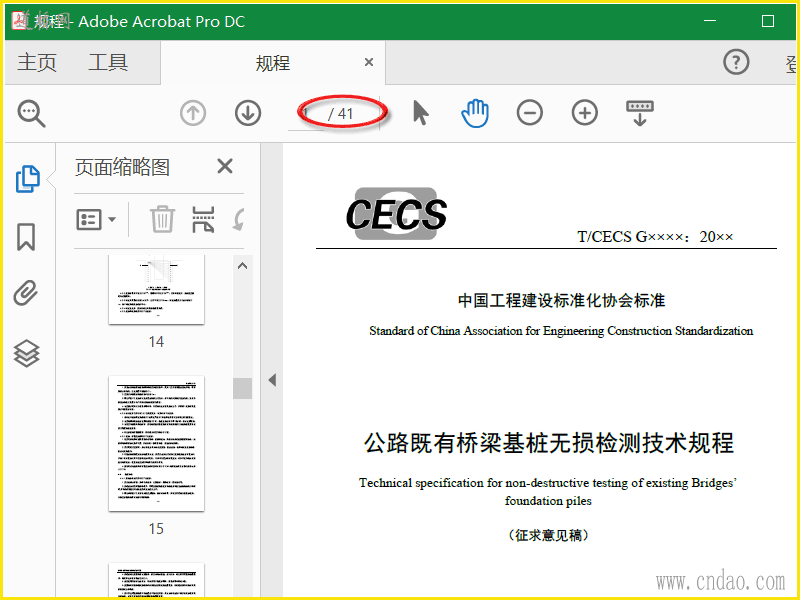Screen dimensions: 800x600
Task: Rotate pages using rotate icon
Action: click(239, 219)
